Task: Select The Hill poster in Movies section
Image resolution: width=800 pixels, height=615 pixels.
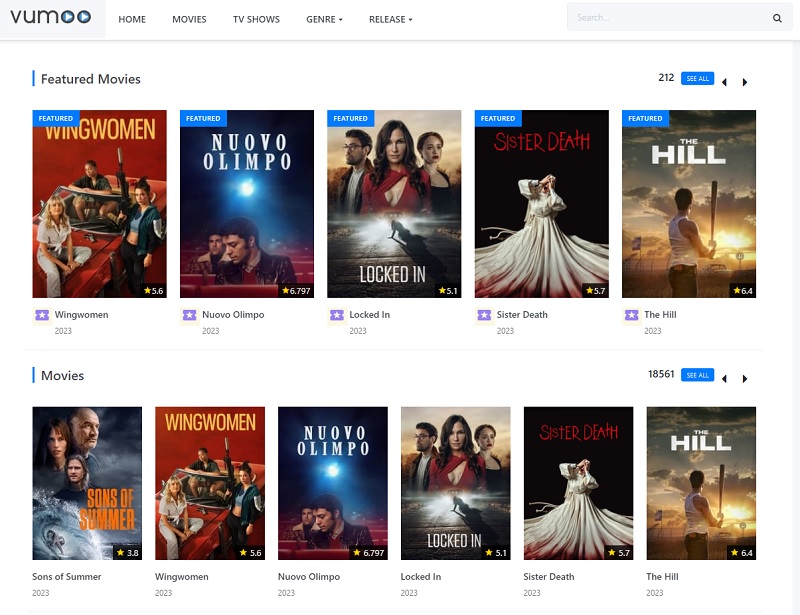Action: pos(701,483)
